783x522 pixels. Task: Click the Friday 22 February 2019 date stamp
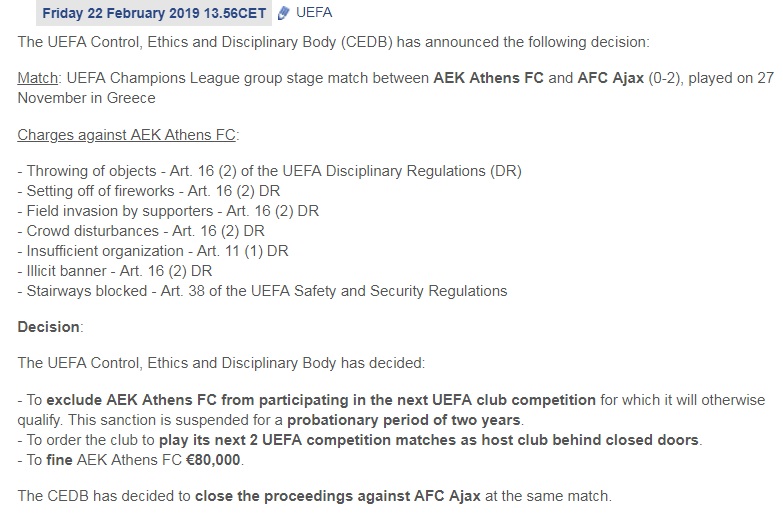(x=154, y=13)
